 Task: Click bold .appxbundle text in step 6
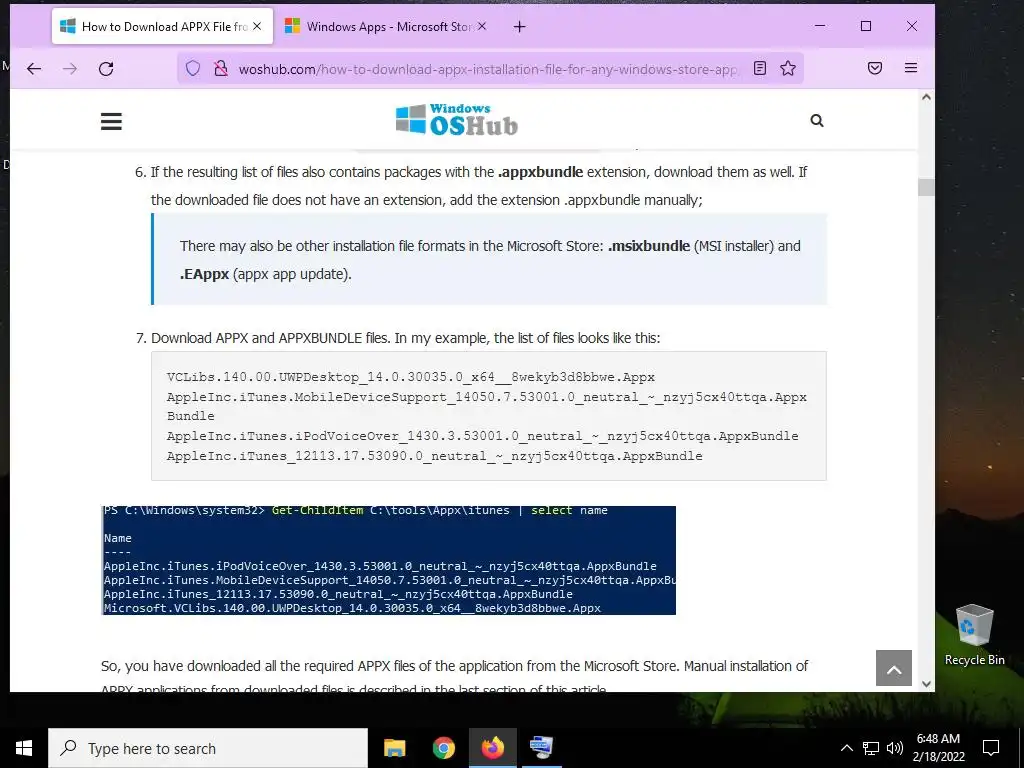tap(540, 172)
